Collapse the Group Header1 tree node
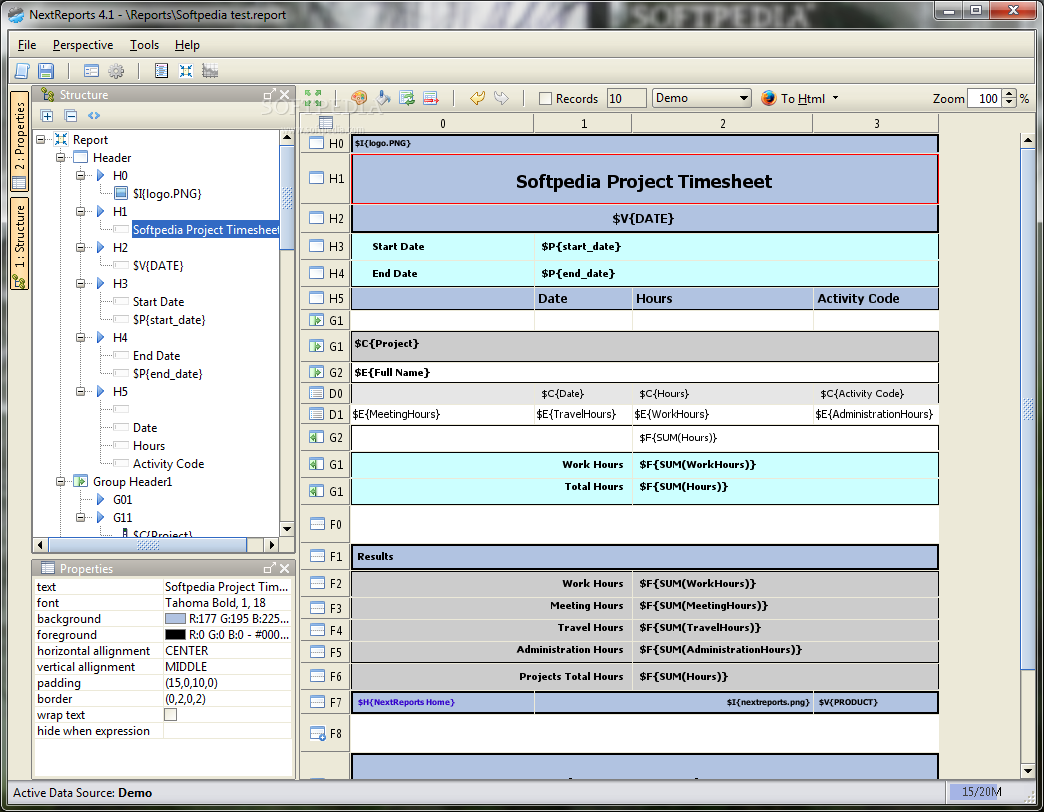The image size is (1044, 812). (x=61, y=481)
